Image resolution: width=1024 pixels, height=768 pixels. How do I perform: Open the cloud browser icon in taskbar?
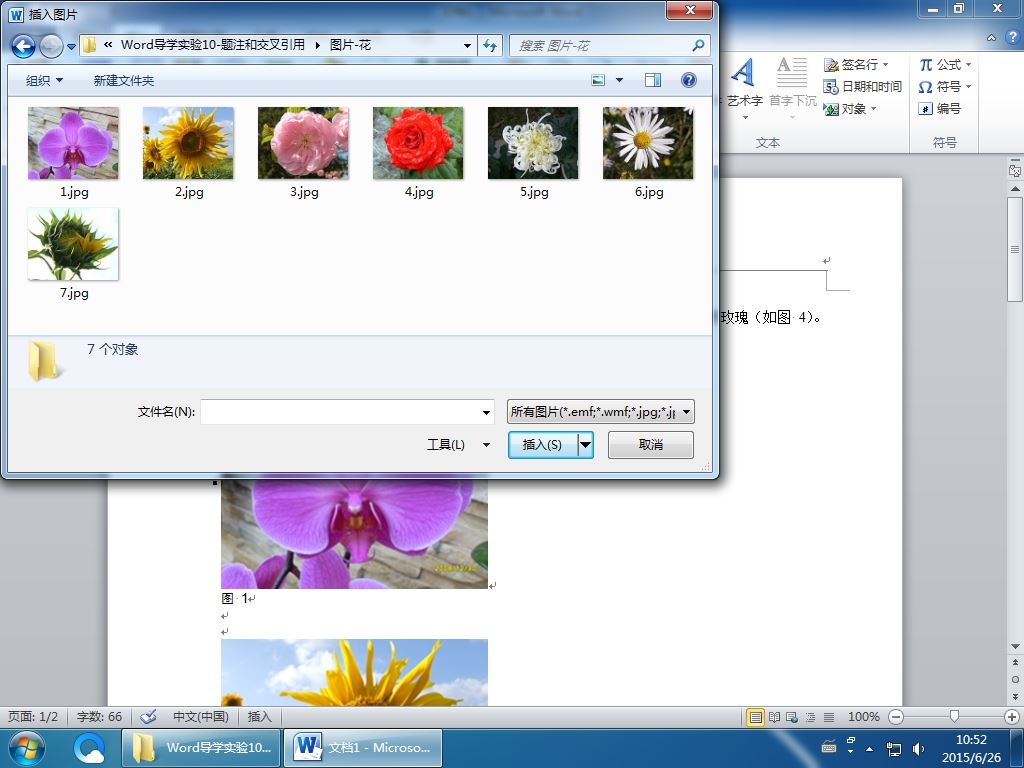[89, 748]
